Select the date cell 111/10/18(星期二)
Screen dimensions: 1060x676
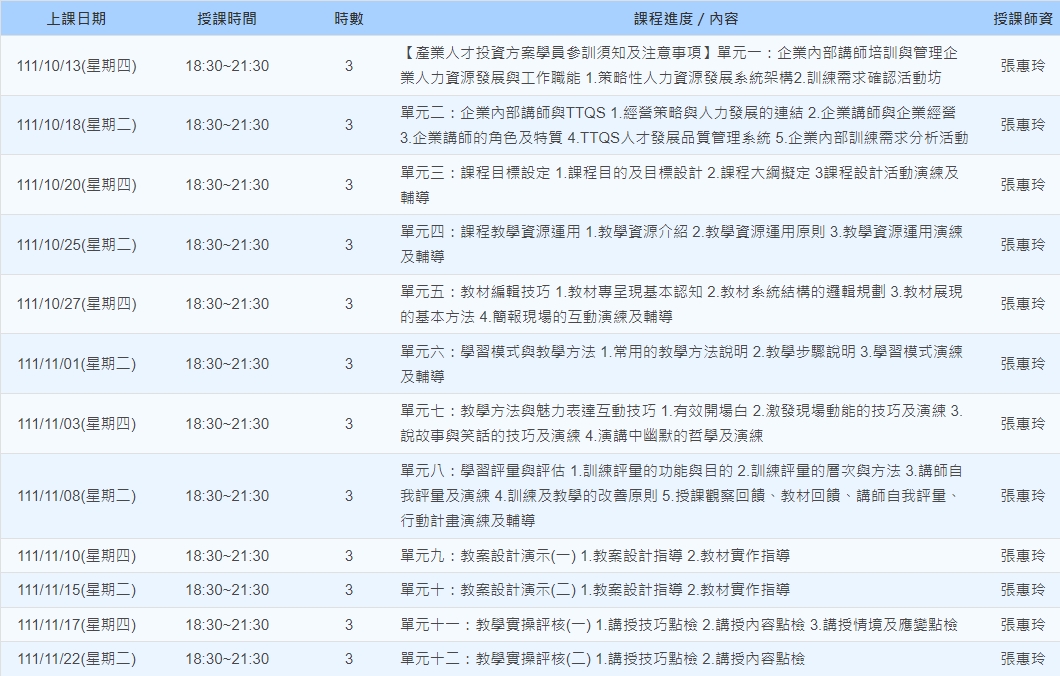77,125
